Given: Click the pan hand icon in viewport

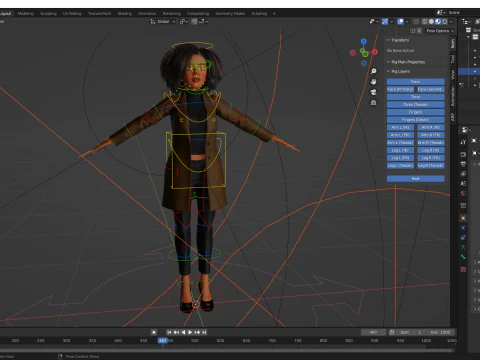Looking at the screenshot, I should pyautogui.click(x=373, y=82).
